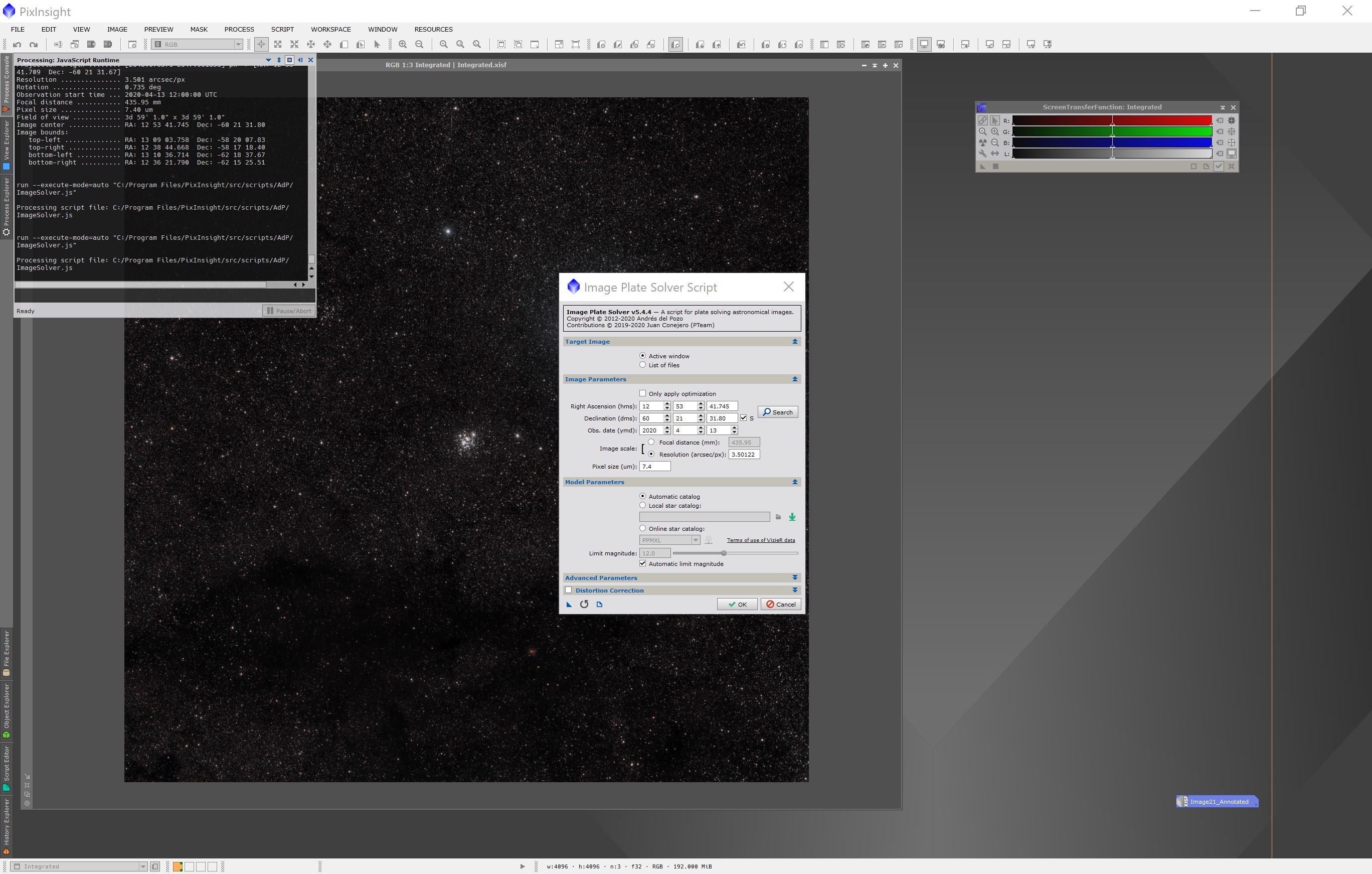Open the PROCESS menu
This screenshot has width=1372, height=874.
click(239, 29)
